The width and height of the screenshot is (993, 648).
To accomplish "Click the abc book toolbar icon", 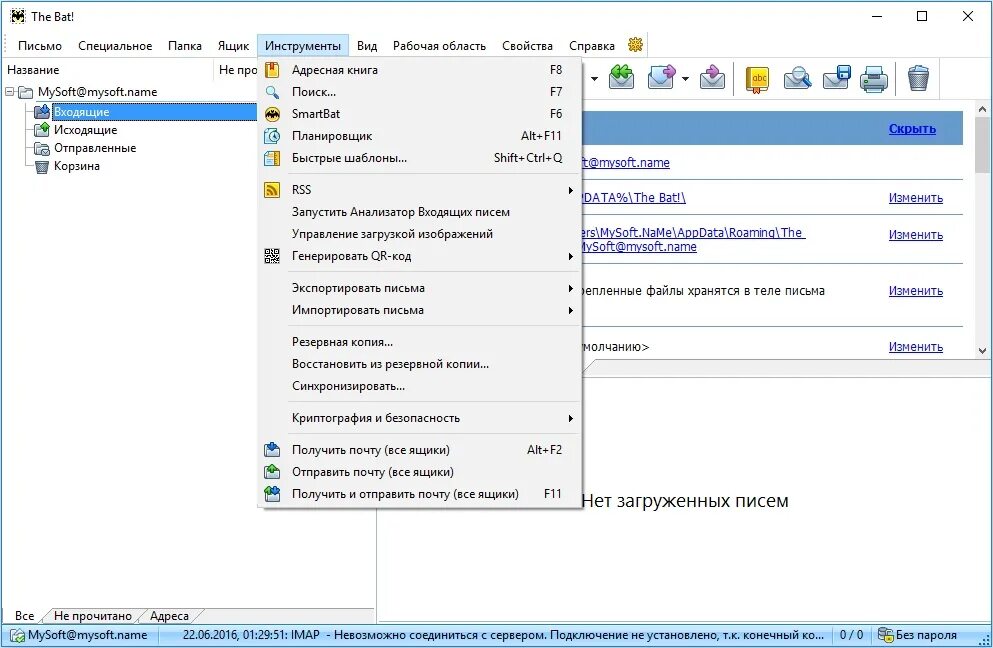I will (x=757, y=79).
